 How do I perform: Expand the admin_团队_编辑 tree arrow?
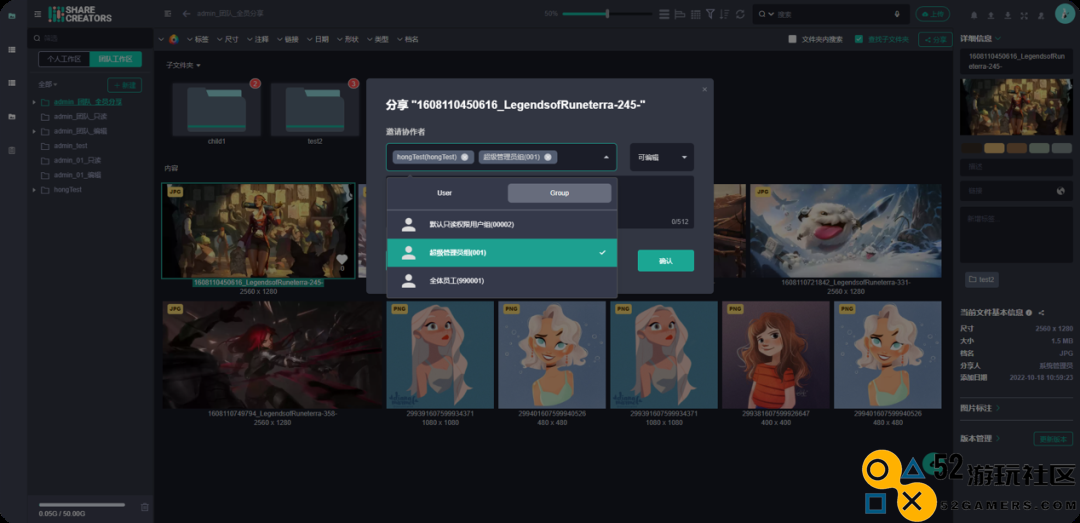34,131
